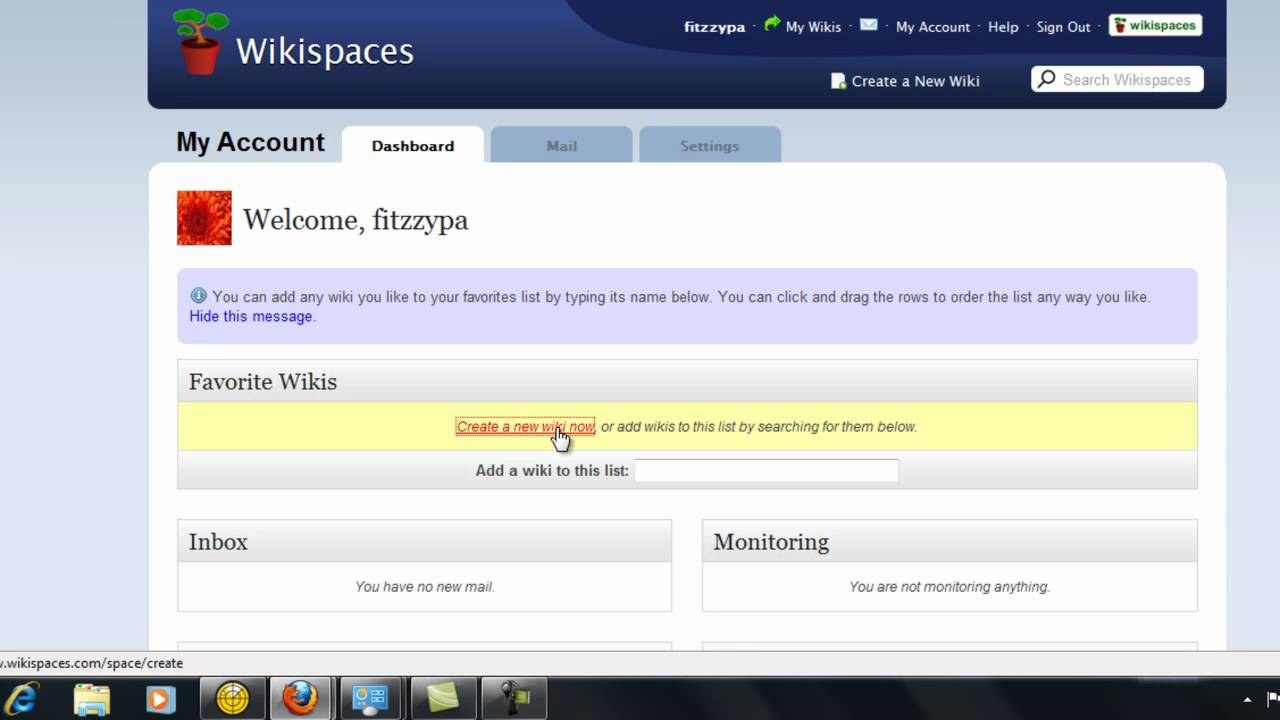Click Sign Out

click(1063, 27)
